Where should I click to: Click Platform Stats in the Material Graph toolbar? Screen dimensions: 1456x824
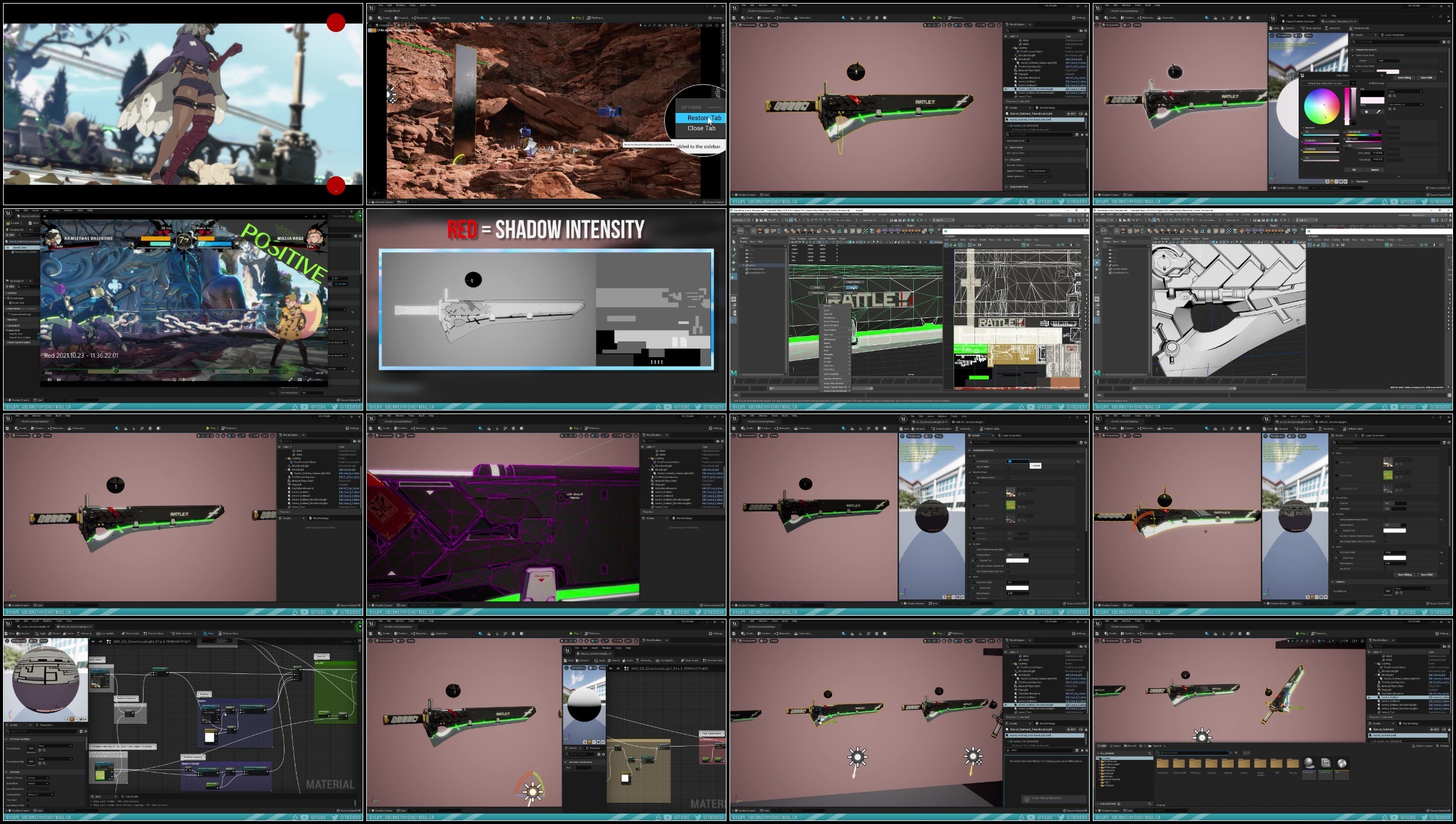[x=228, y=633]
